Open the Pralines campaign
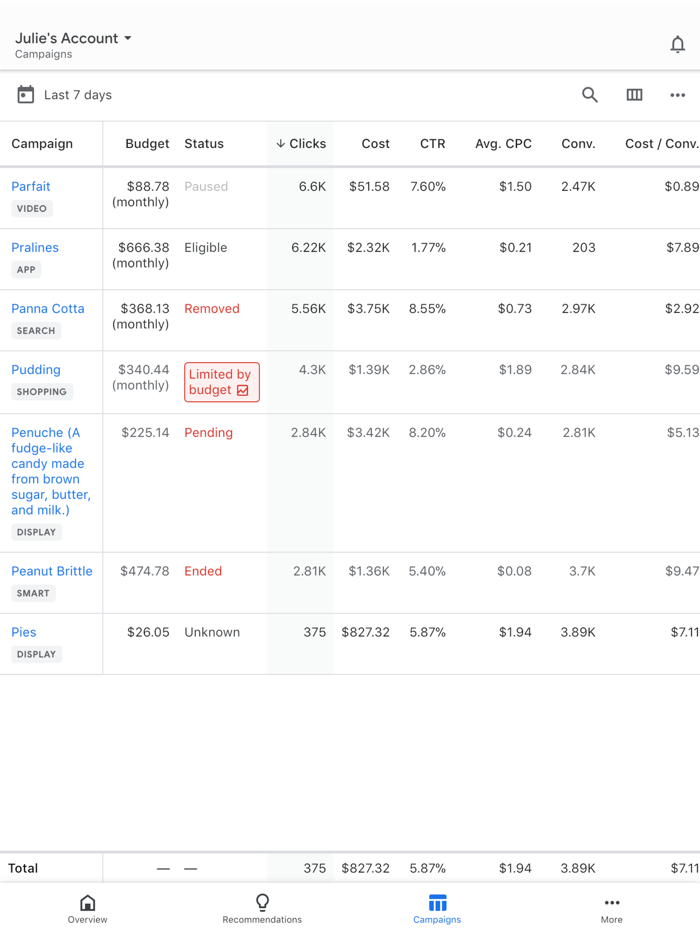Viewport: 700px width, 934px height. coord(33,247)
